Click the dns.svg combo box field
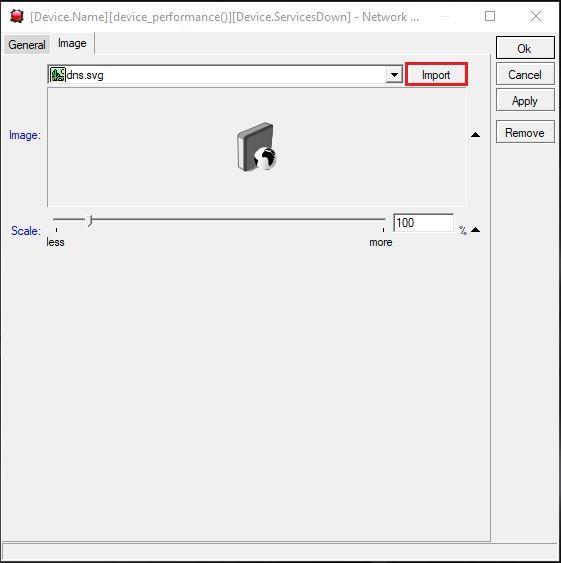Viewport: 561px width, 563px height. tap(225, 75)
